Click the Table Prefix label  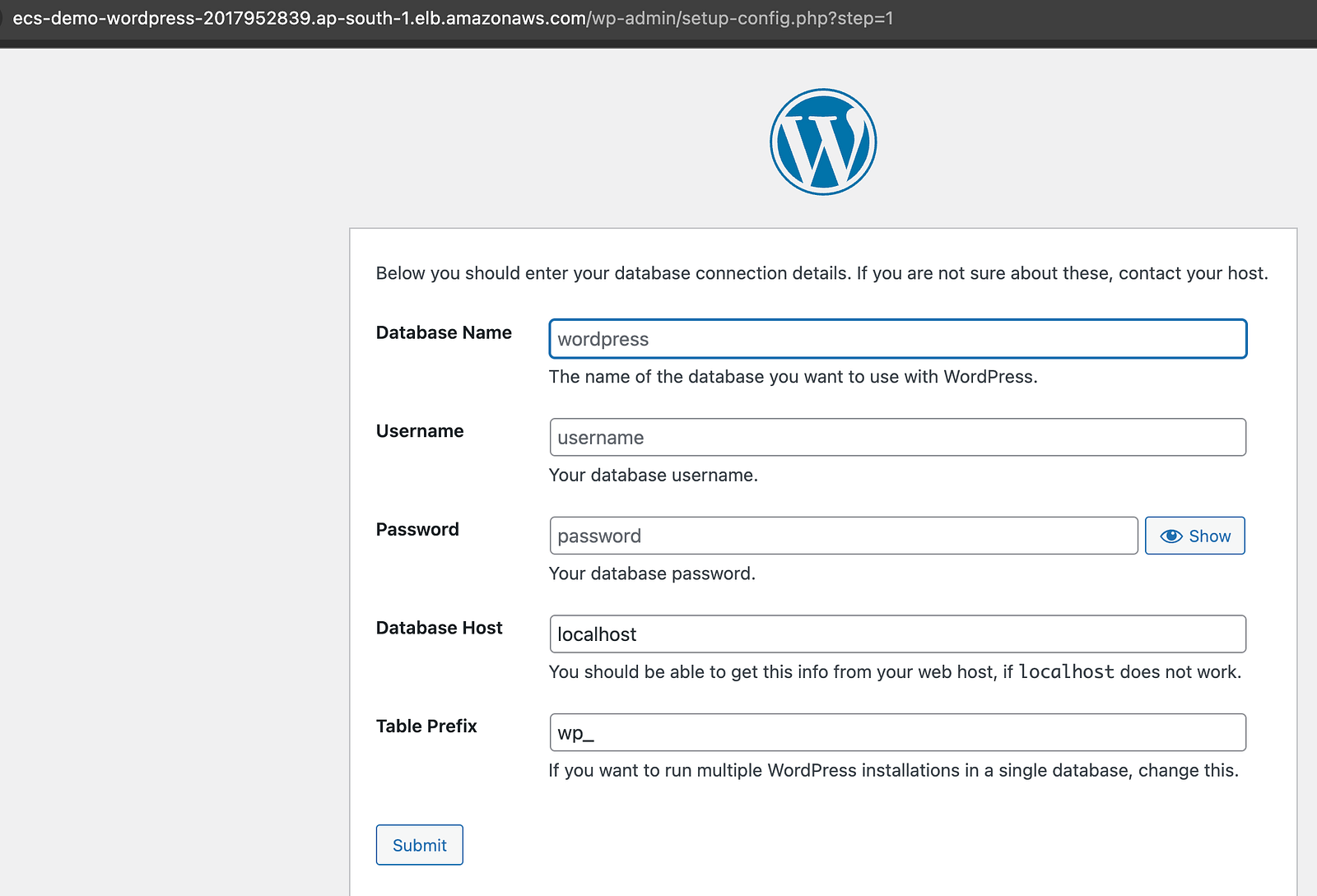pos(426,726)
